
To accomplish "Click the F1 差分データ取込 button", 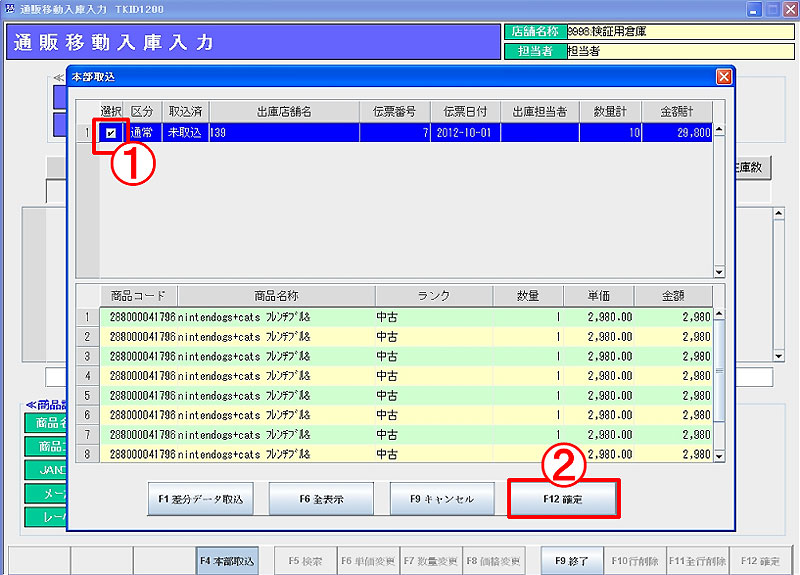I will (x=199, y=498).
